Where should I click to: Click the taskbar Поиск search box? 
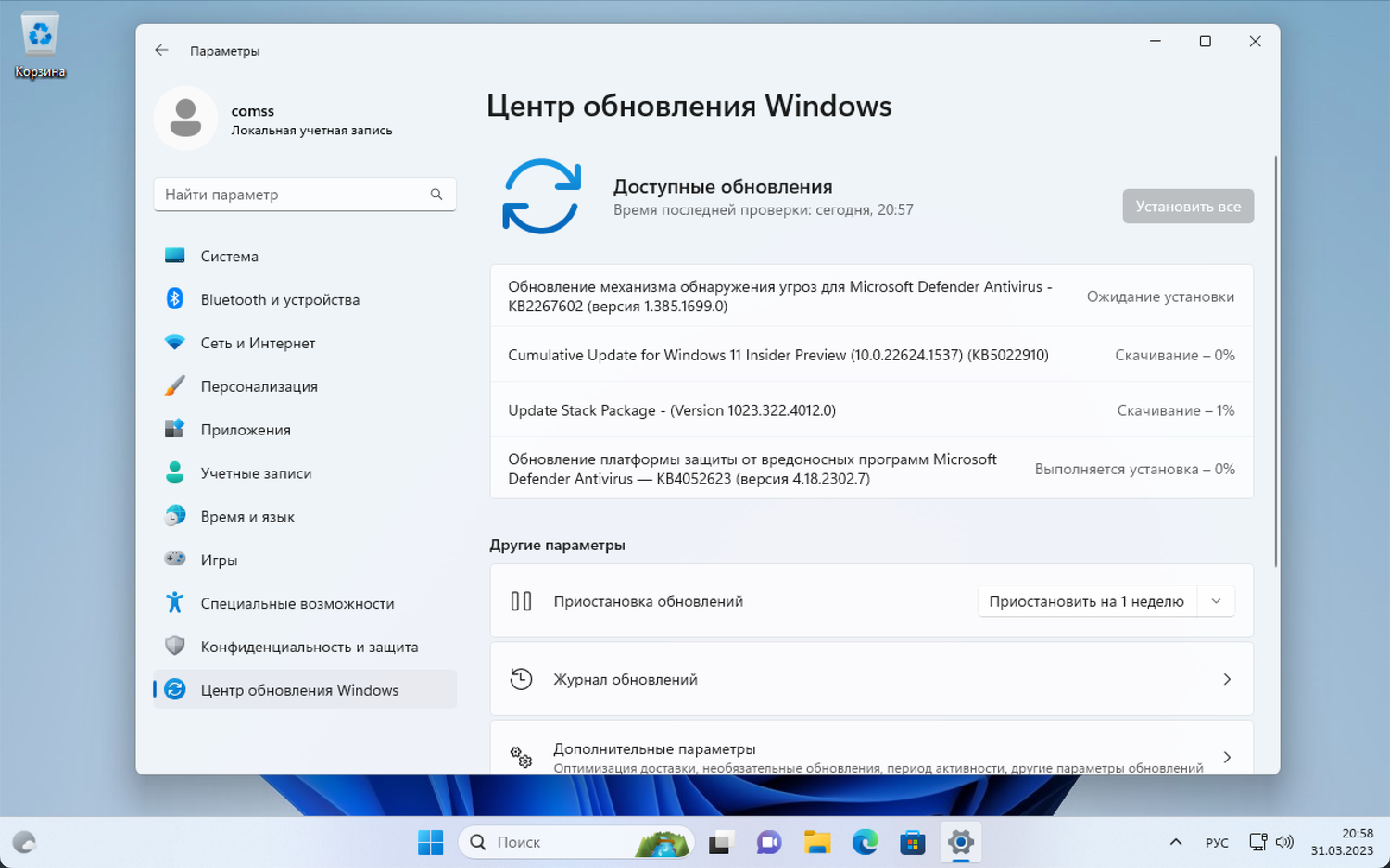(x=576, y=842)
